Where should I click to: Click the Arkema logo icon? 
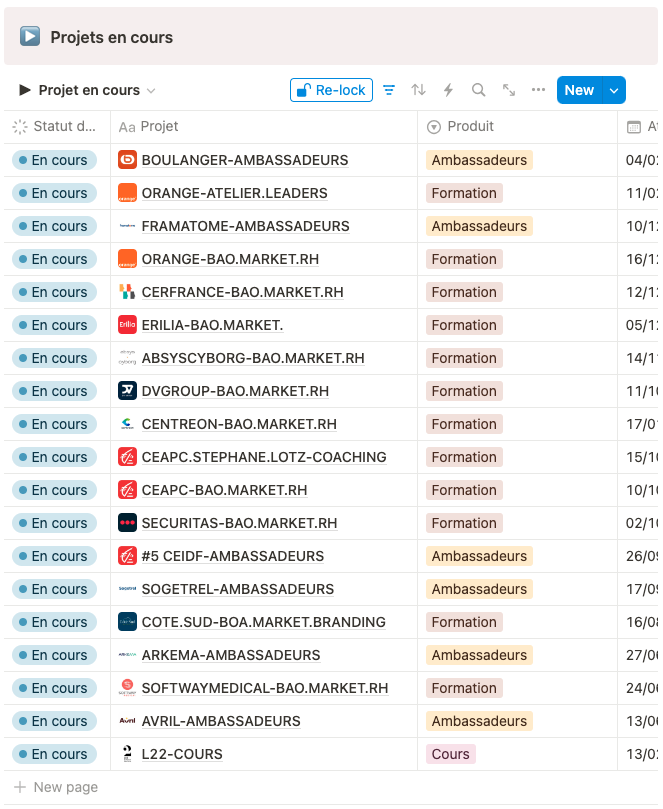pyautogui.click(x=127, y=655)
